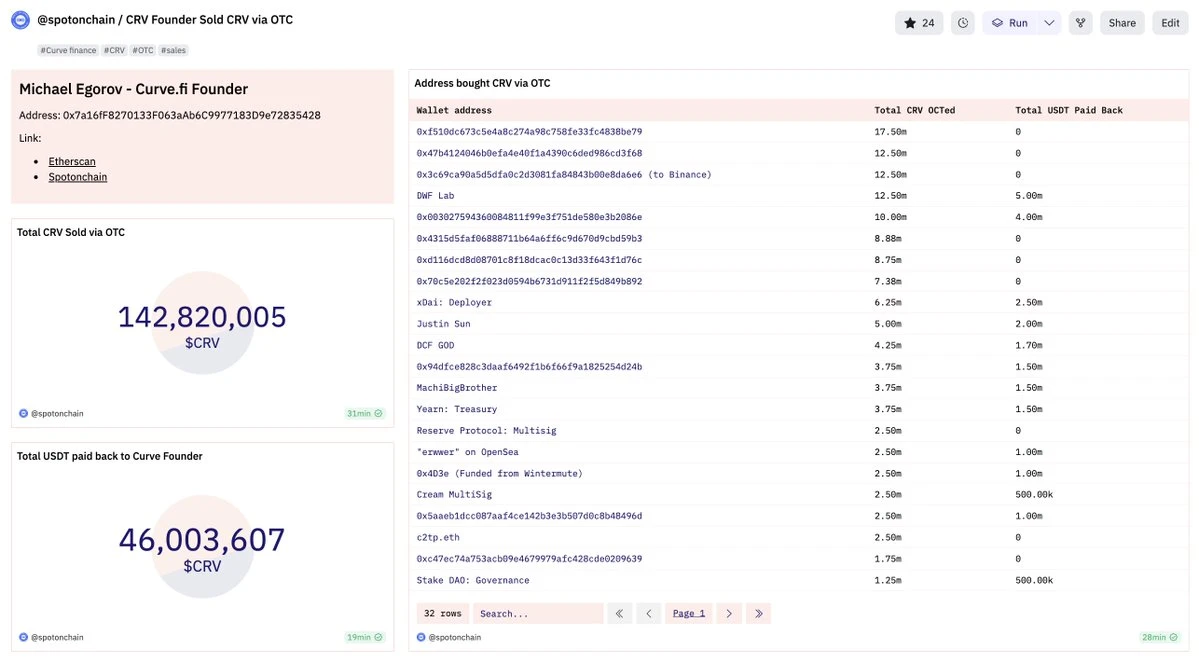Screen dimensions: 1199x663
Task: Open the Page 1 selector
Action: [688, 613]
